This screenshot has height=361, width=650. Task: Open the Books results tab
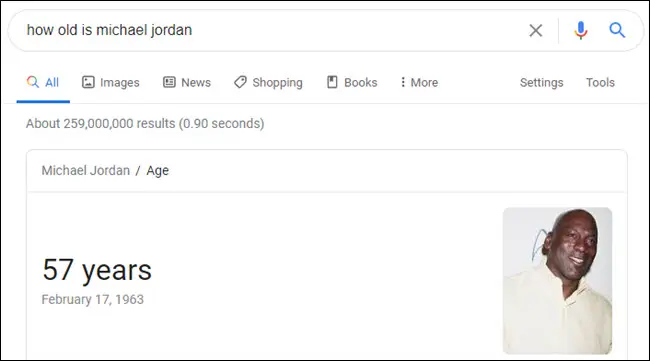[352, 82]
